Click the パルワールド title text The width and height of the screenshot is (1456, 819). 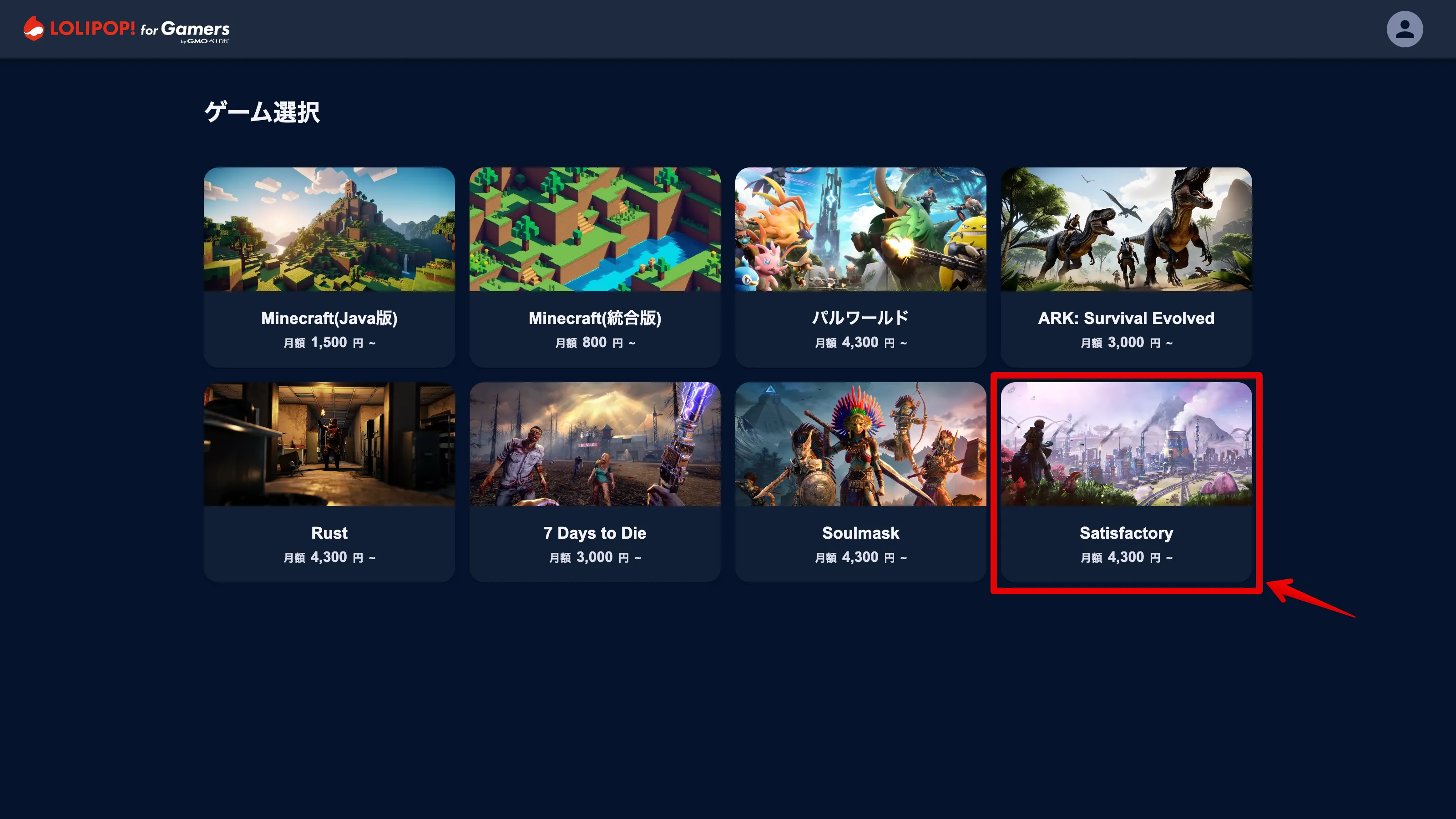pyautogui.click(x=860, y=318)
